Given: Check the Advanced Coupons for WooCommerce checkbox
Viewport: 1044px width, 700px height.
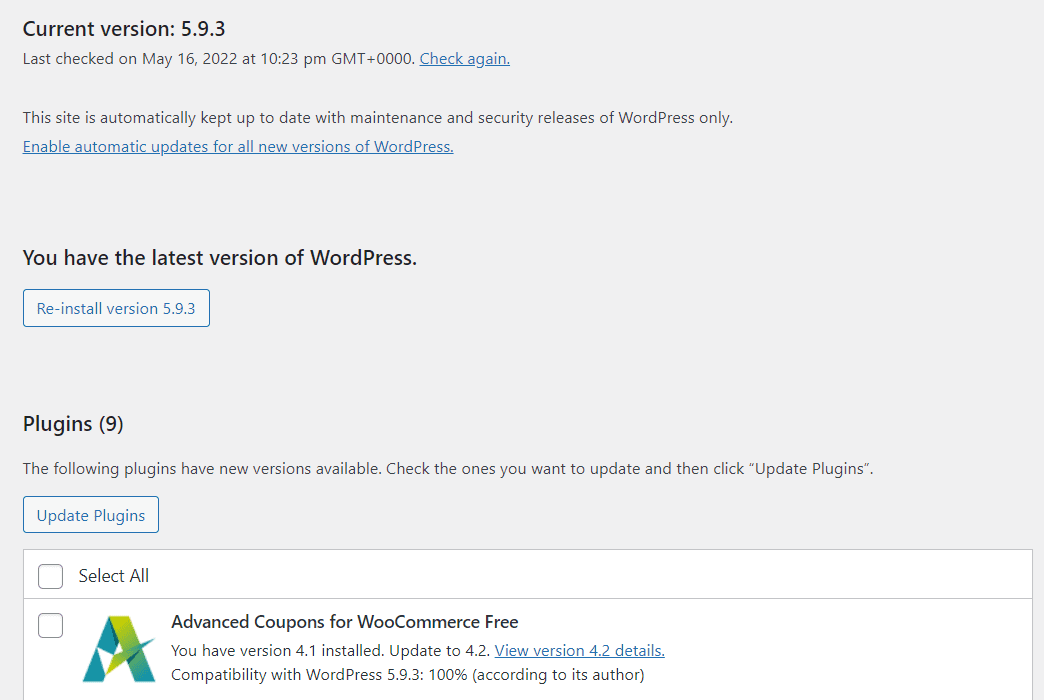Looking at the screenshot, I should point(50,625).
